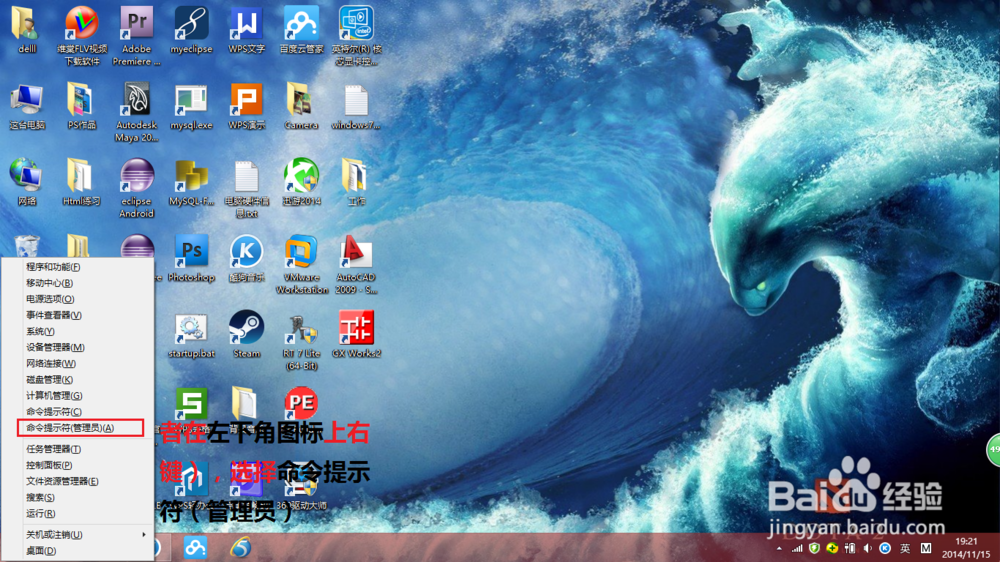Image resolution: width=1000 pixels, height=562 pixels.
Task: Open the WPS文字 desktop shortcut
Action: 246,29
